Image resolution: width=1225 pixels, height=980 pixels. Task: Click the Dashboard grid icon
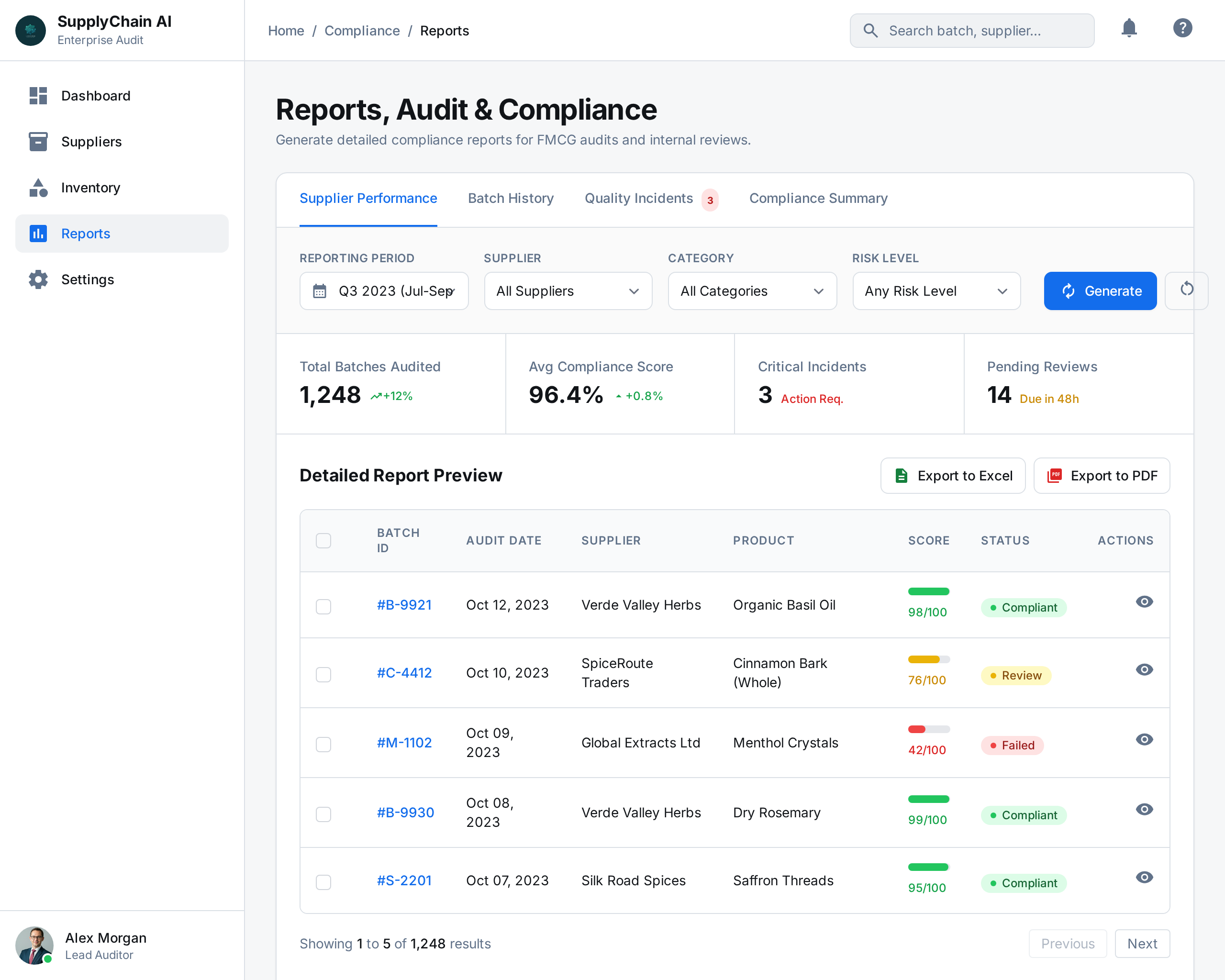38,95
